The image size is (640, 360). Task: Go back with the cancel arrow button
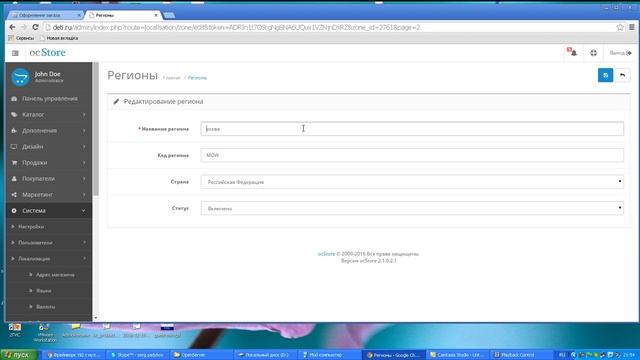click(622, 75)
